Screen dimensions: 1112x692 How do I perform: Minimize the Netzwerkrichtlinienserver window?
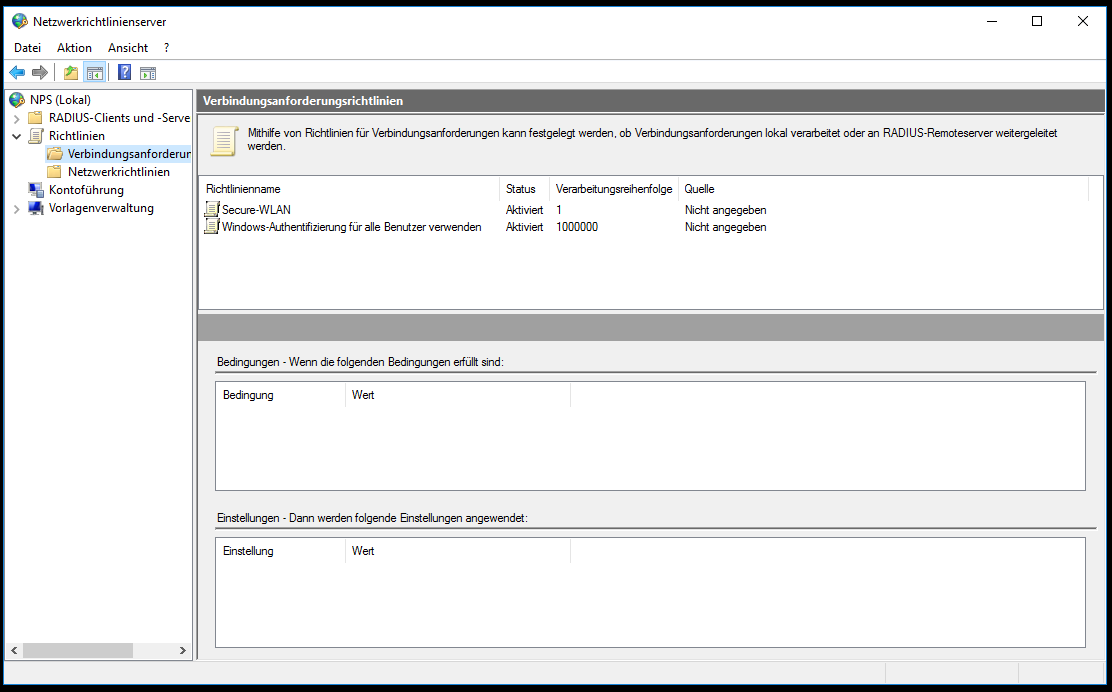pyautogui.click(x=991, y=21)
